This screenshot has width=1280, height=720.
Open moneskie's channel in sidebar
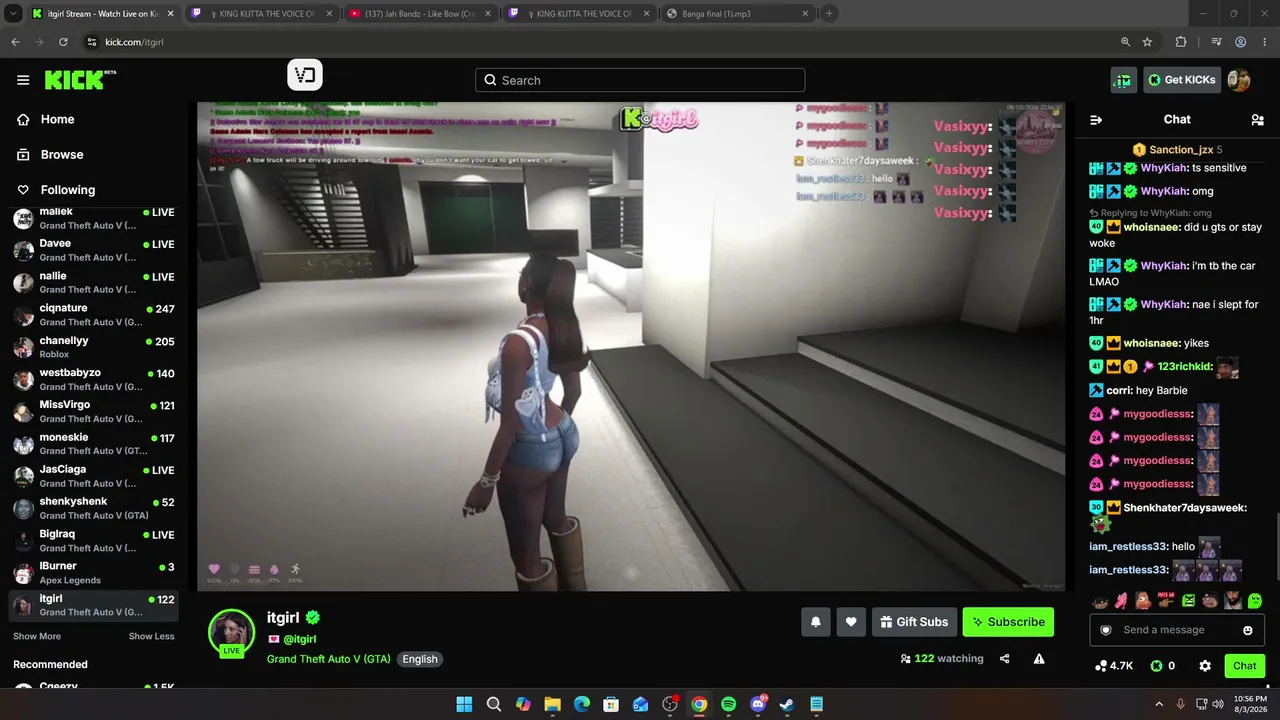94,444
